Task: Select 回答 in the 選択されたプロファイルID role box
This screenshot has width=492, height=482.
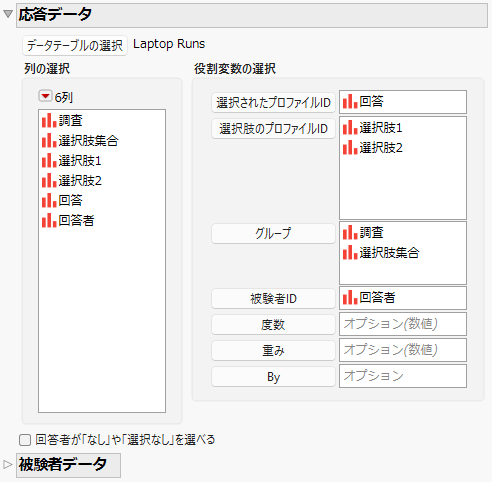Action: click(x=403, y=102)
